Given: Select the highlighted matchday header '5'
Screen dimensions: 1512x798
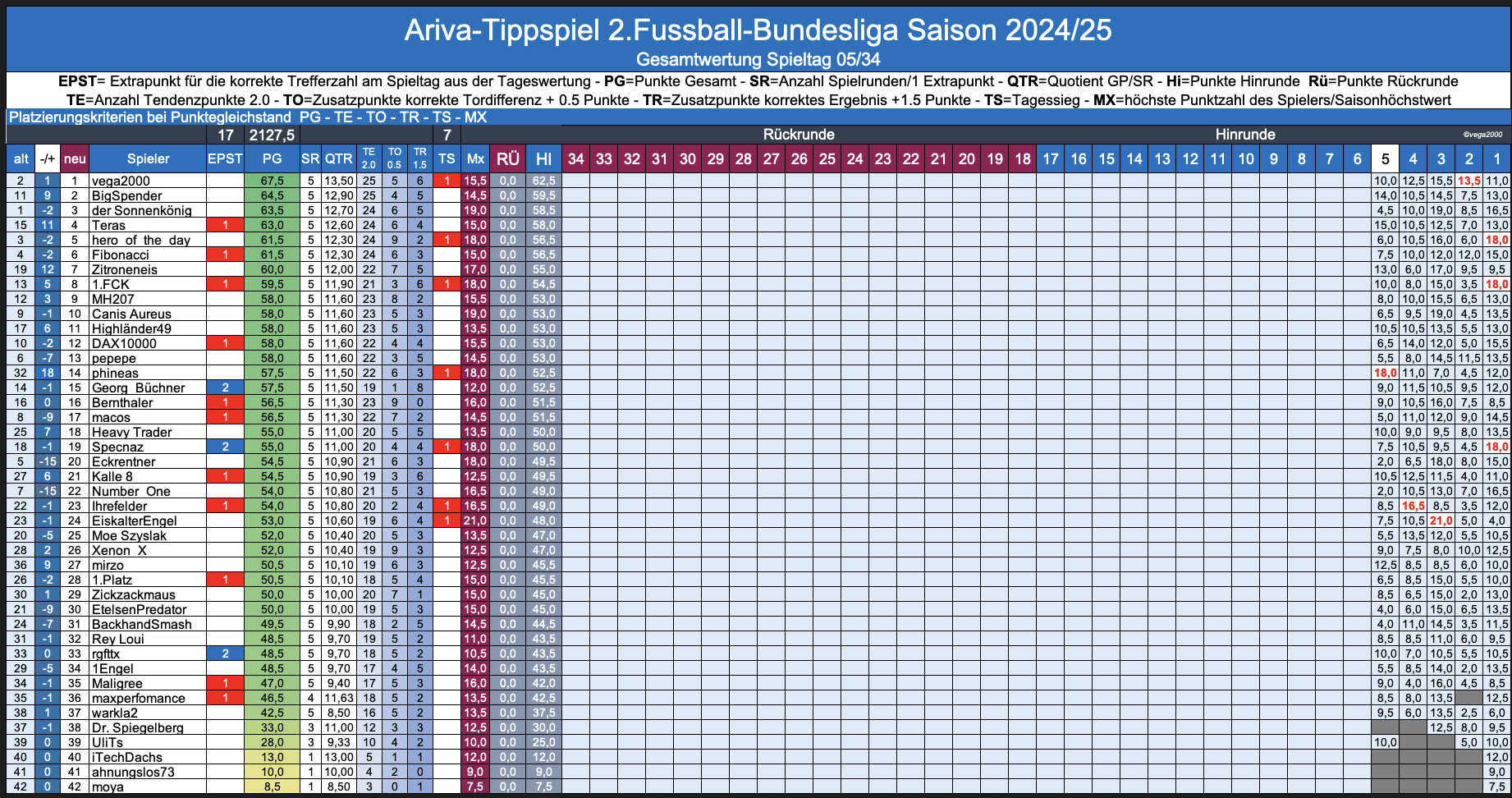Looking at the screenshot, I should click(x=1386, y=159).
